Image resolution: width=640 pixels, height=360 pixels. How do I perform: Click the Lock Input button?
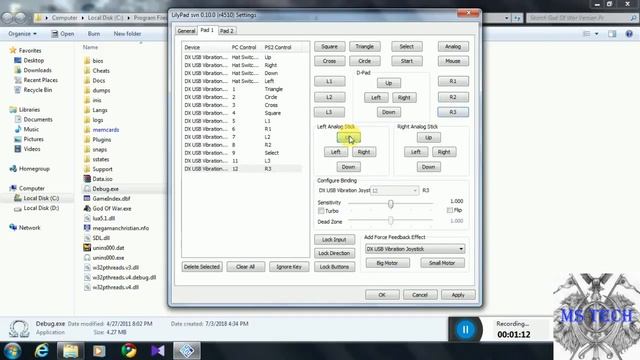pos(334,240)
